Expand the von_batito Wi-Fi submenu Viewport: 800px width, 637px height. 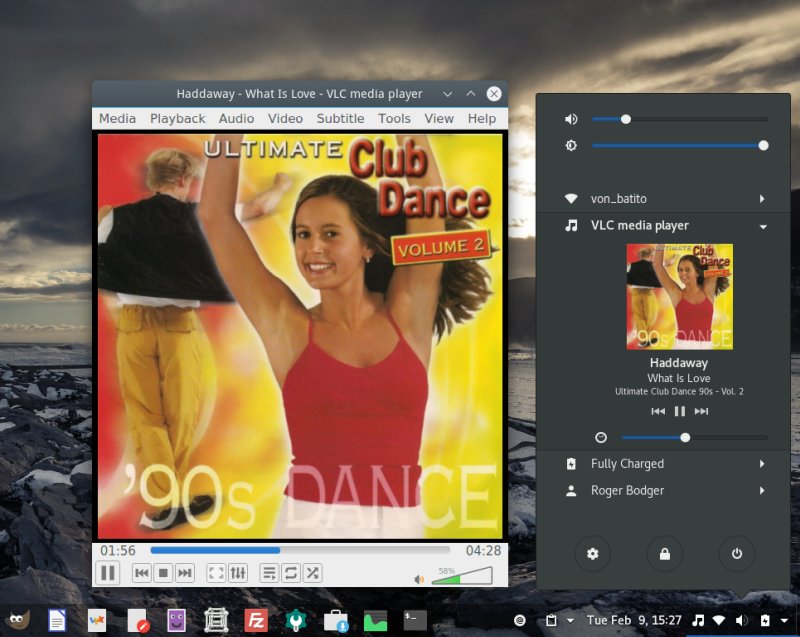[x=762, y=199]
